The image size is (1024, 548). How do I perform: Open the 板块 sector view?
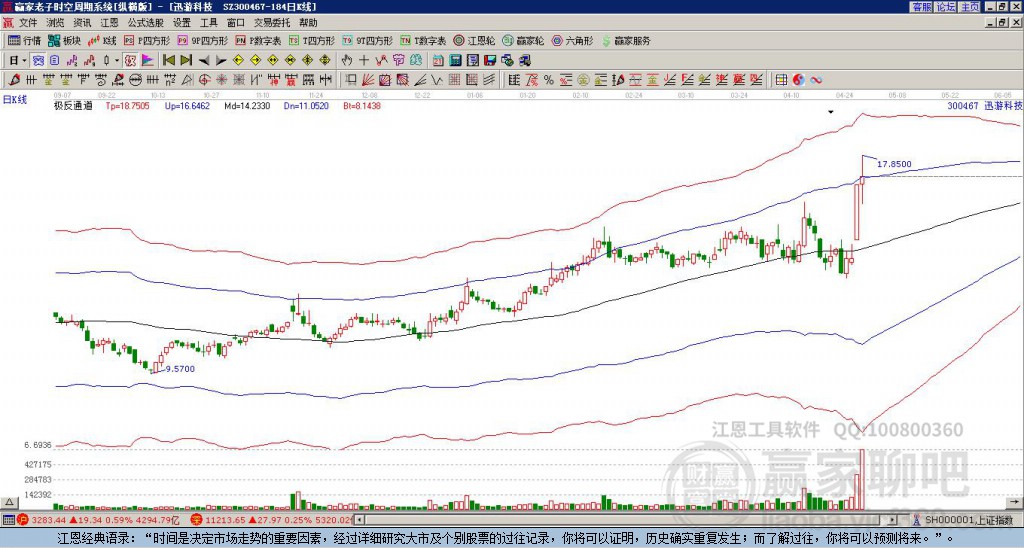click(64, 40)
